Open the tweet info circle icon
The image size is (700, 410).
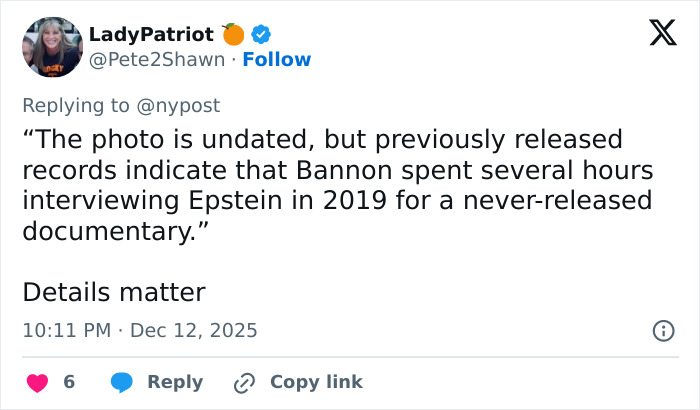[662, 330]
